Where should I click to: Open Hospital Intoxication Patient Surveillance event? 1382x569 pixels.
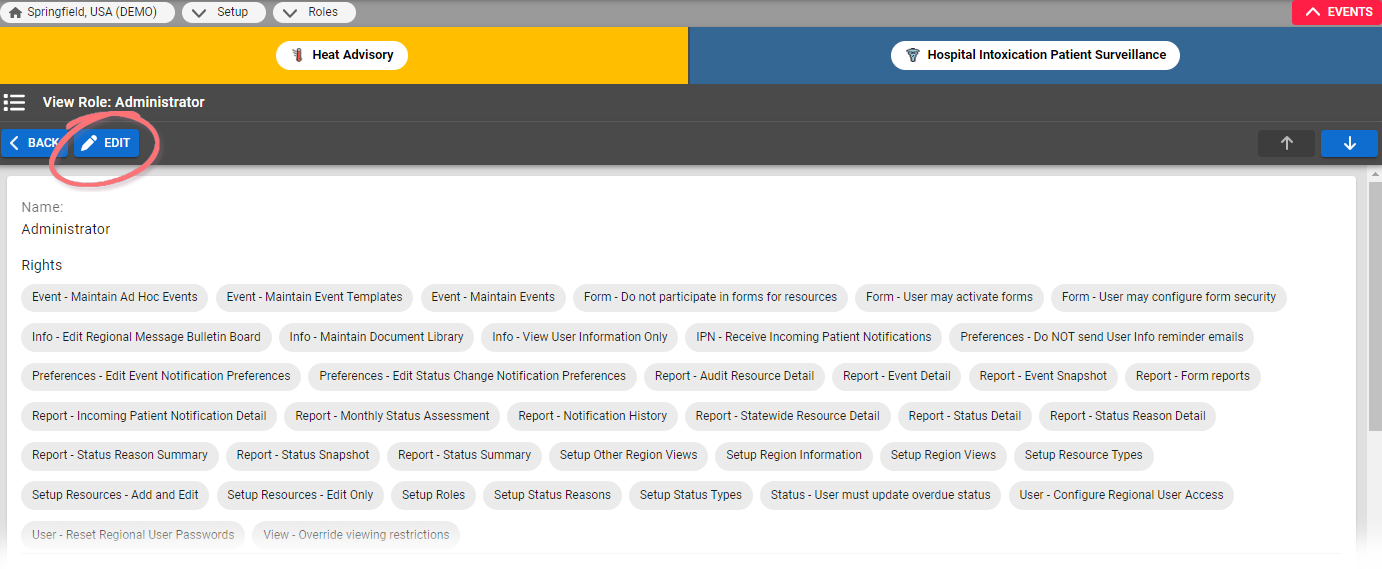[x=1035, y=55]
